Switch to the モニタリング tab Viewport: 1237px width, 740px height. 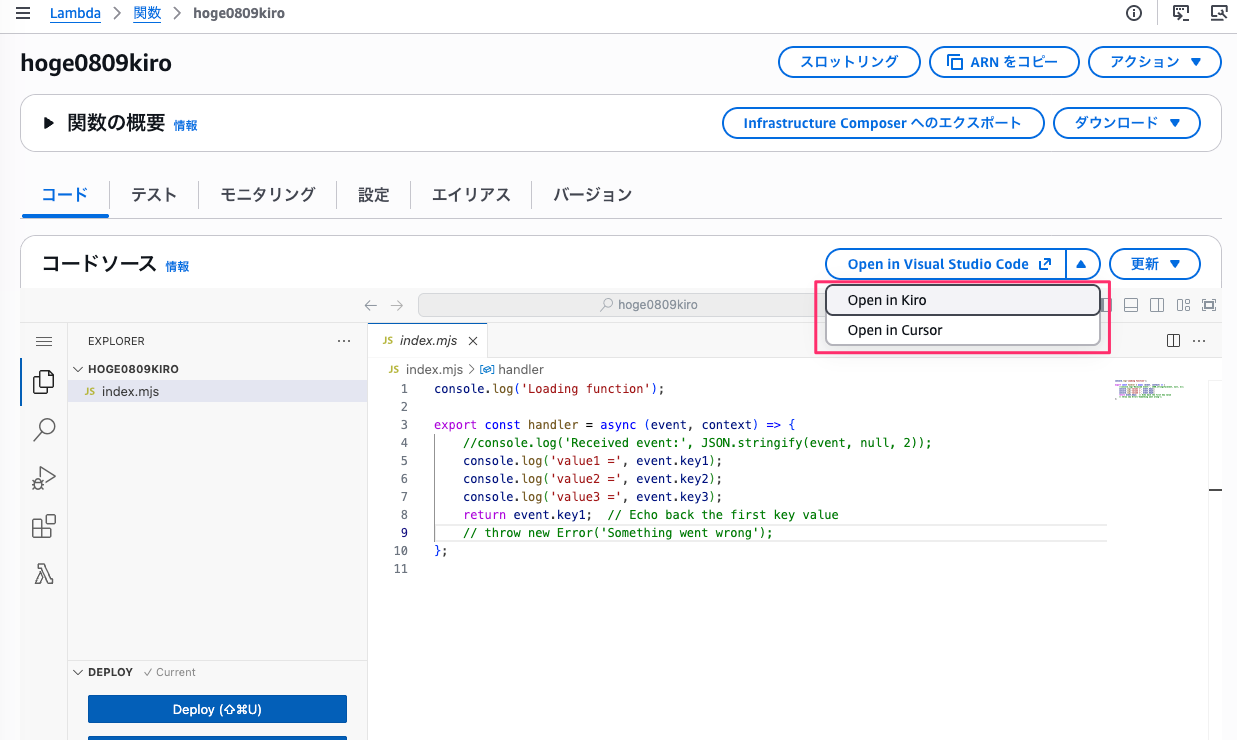[x=268, y=195]
